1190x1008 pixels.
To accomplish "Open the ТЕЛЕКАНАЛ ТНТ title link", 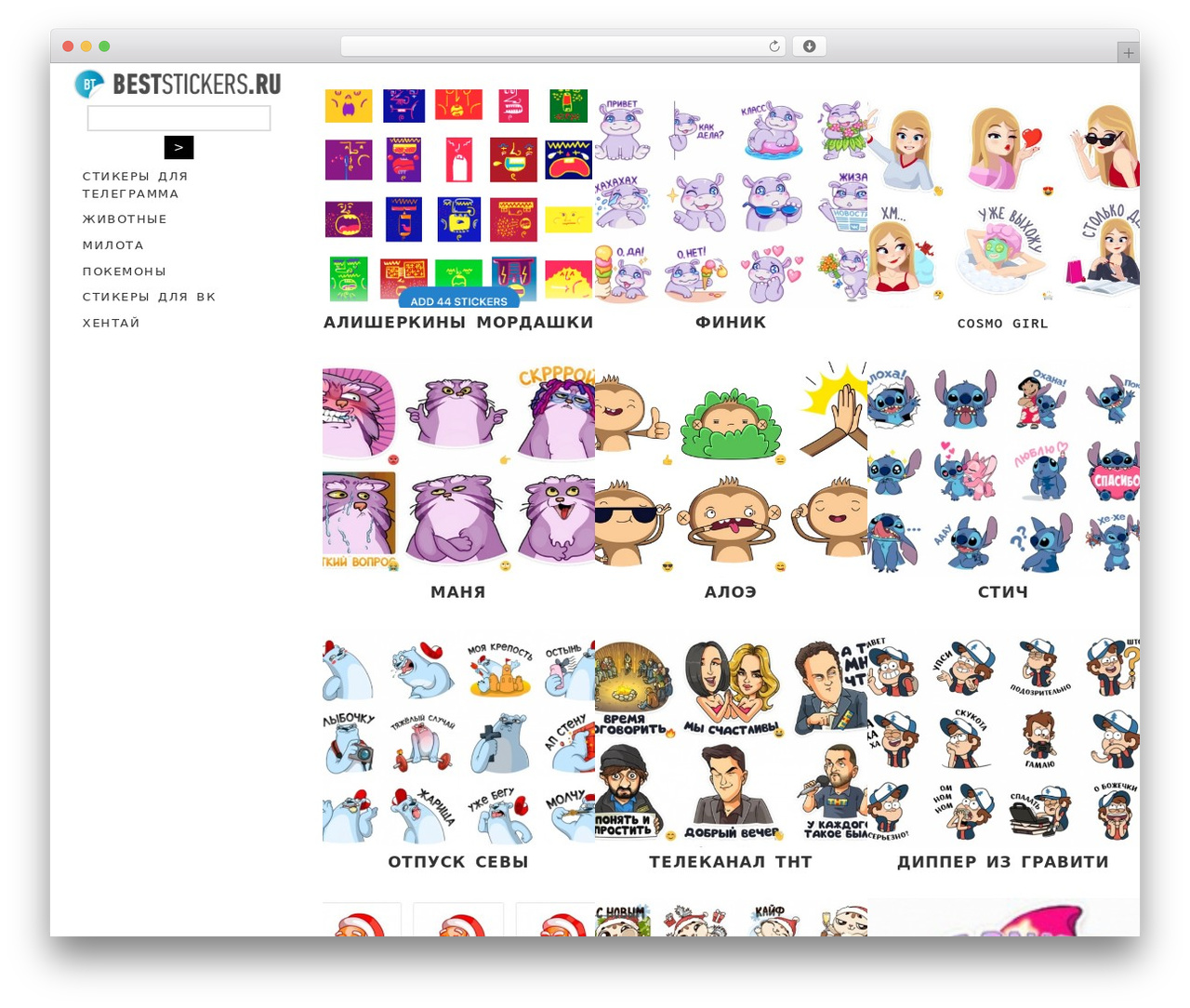I will click(x=731, y=862).
